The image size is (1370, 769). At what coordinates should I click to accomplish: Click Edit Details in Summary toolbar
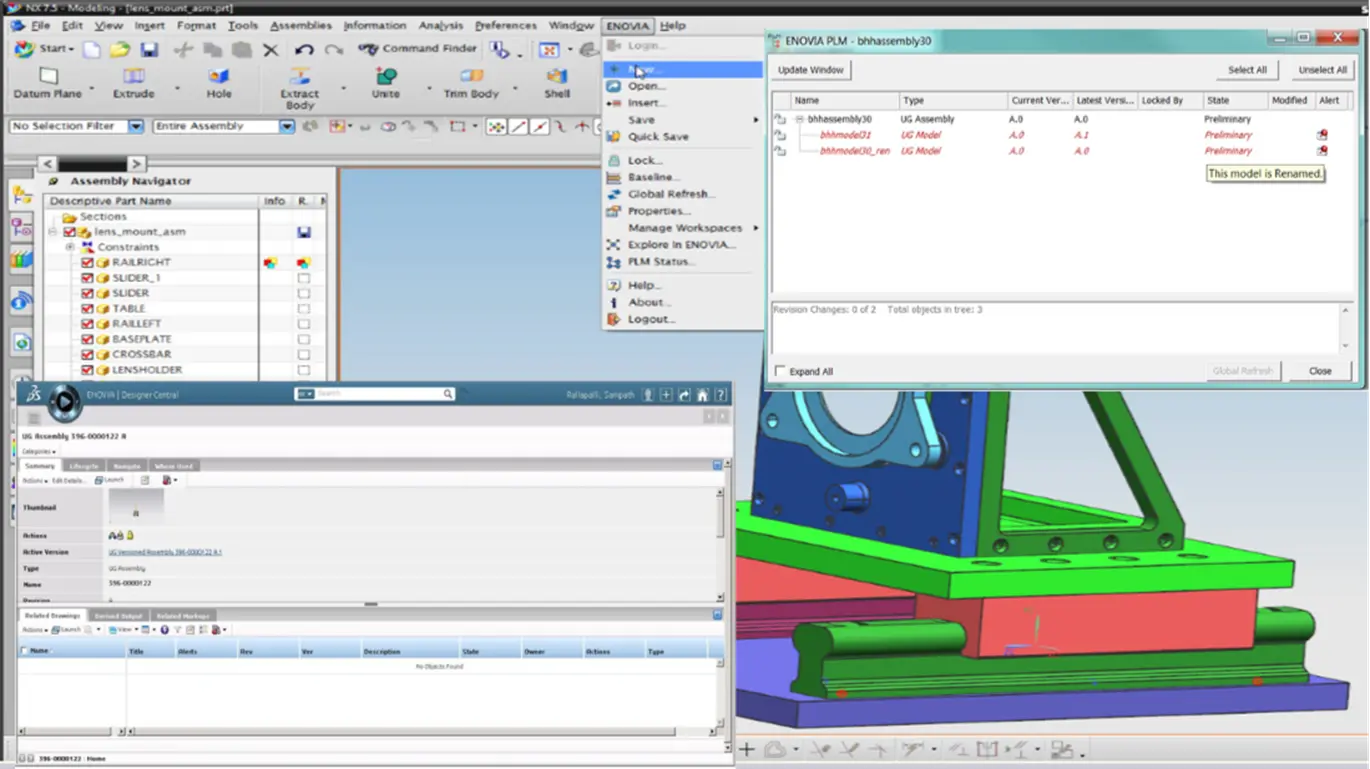coord(68,480)
